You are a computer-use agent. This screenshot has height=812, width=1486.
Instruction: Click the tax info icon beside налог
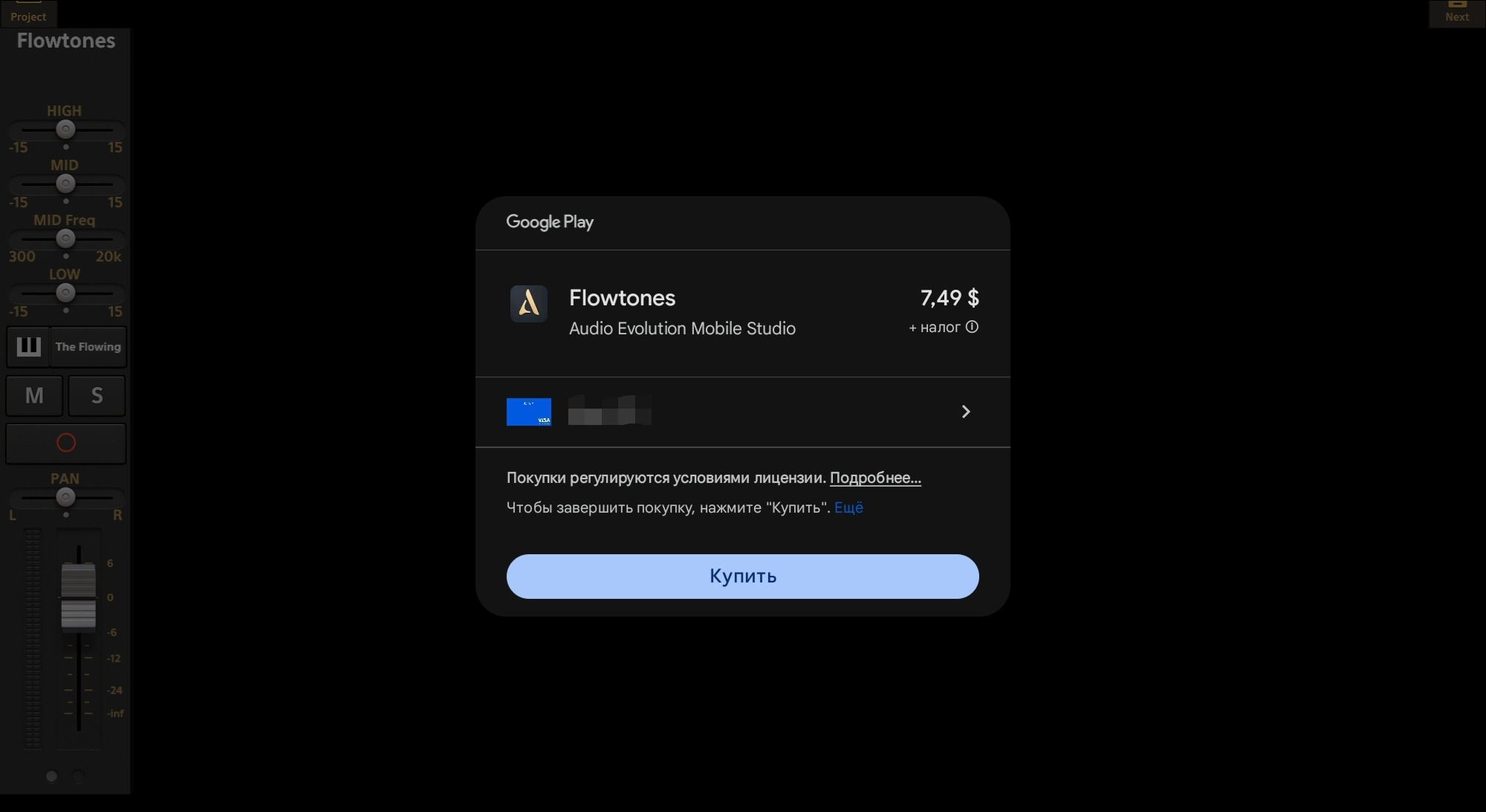pos(972,327)
